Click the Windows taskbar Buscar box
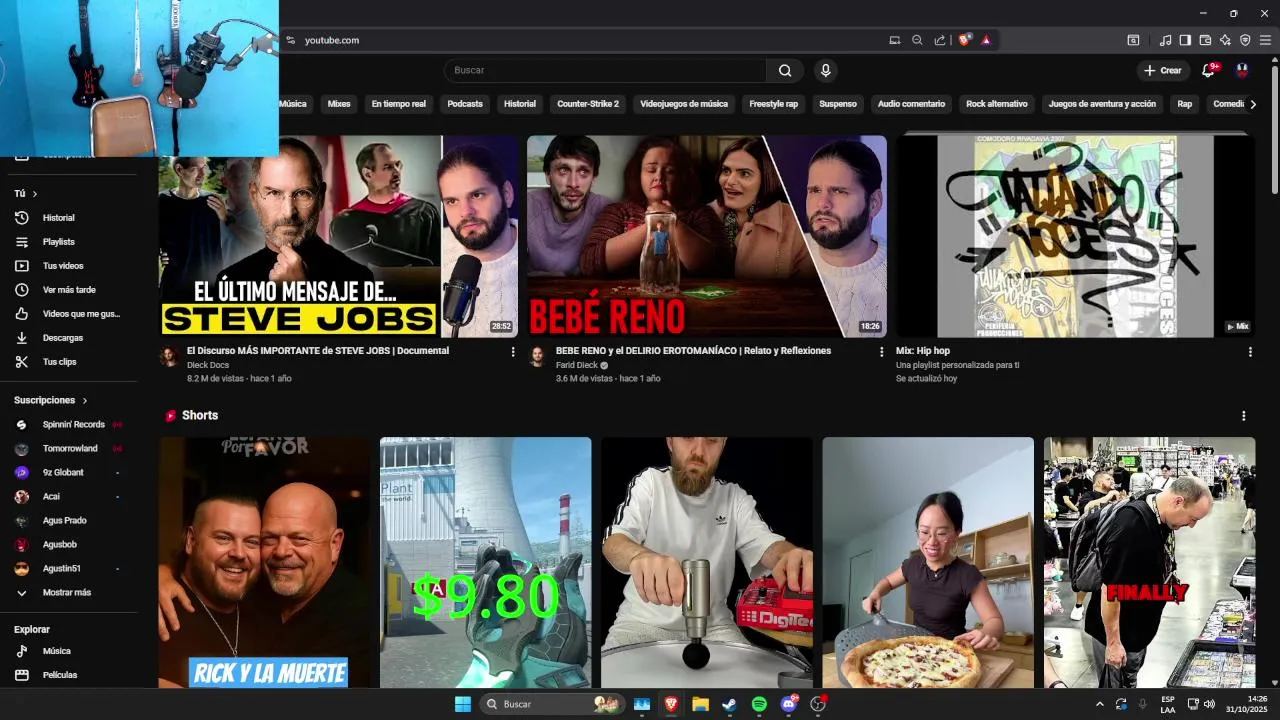1280x720 pixels. click(x=550, y=704)
